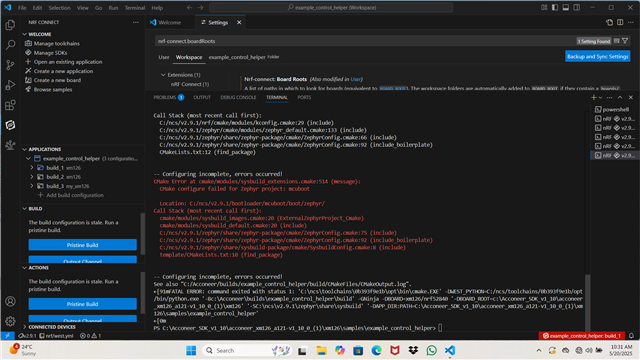The height and width of the screenshot is (360, 640).
Task: Click Pristine Build in Build section
Action: 82,245
